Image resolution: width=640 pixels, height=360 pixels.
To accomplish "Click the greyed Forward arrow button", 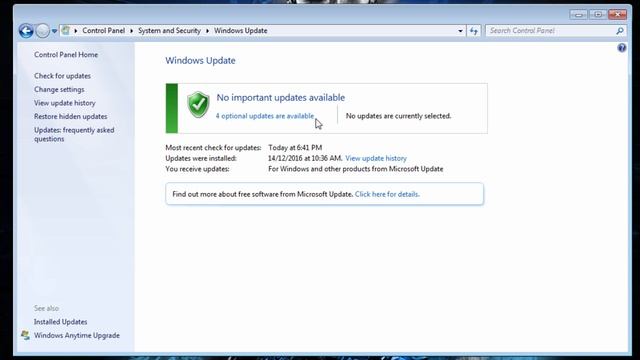I will 42,31.
